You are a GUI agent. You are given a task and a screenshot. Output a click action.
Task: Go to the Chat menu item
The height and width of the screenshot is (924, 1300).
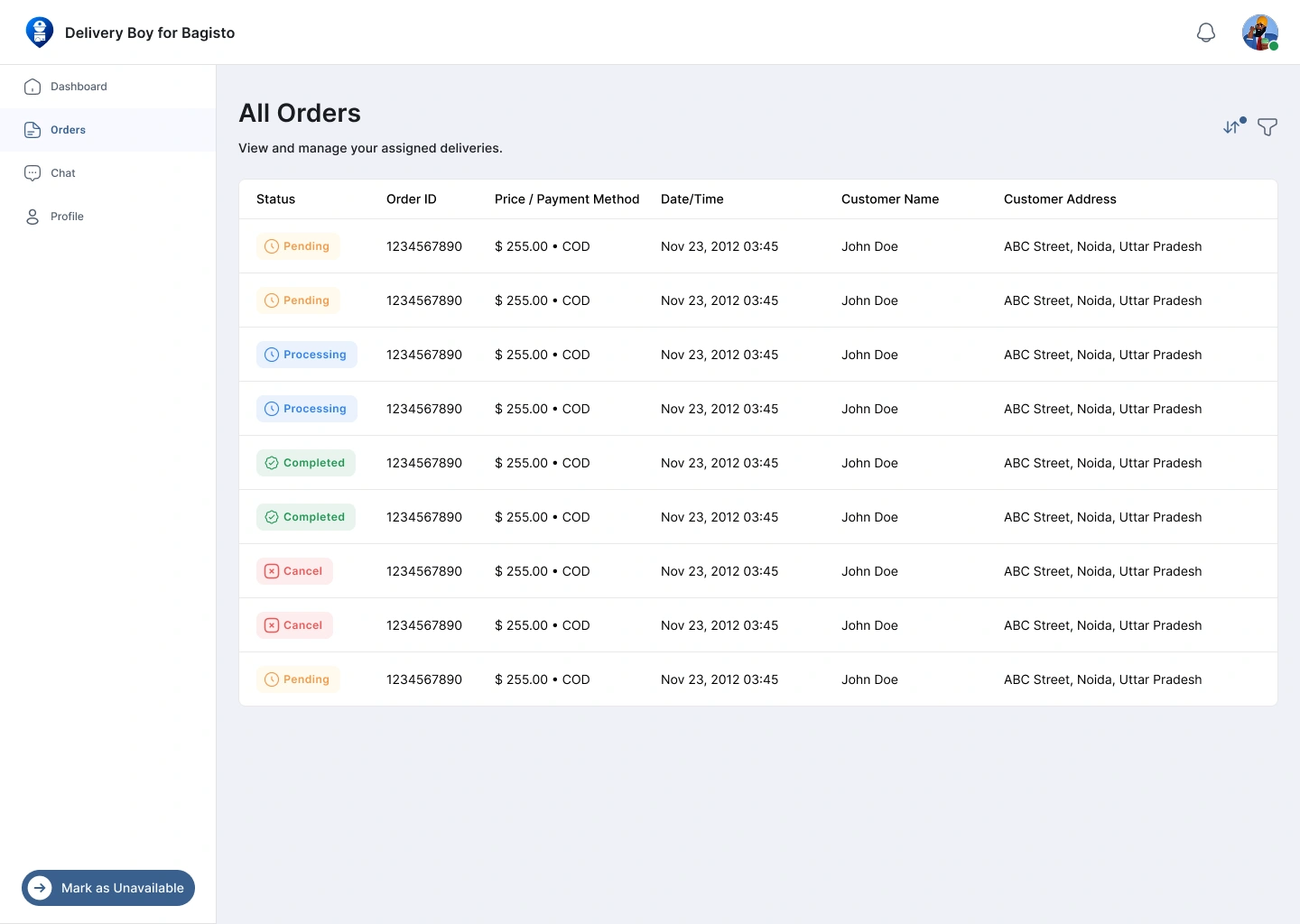(x=108, y=173)
